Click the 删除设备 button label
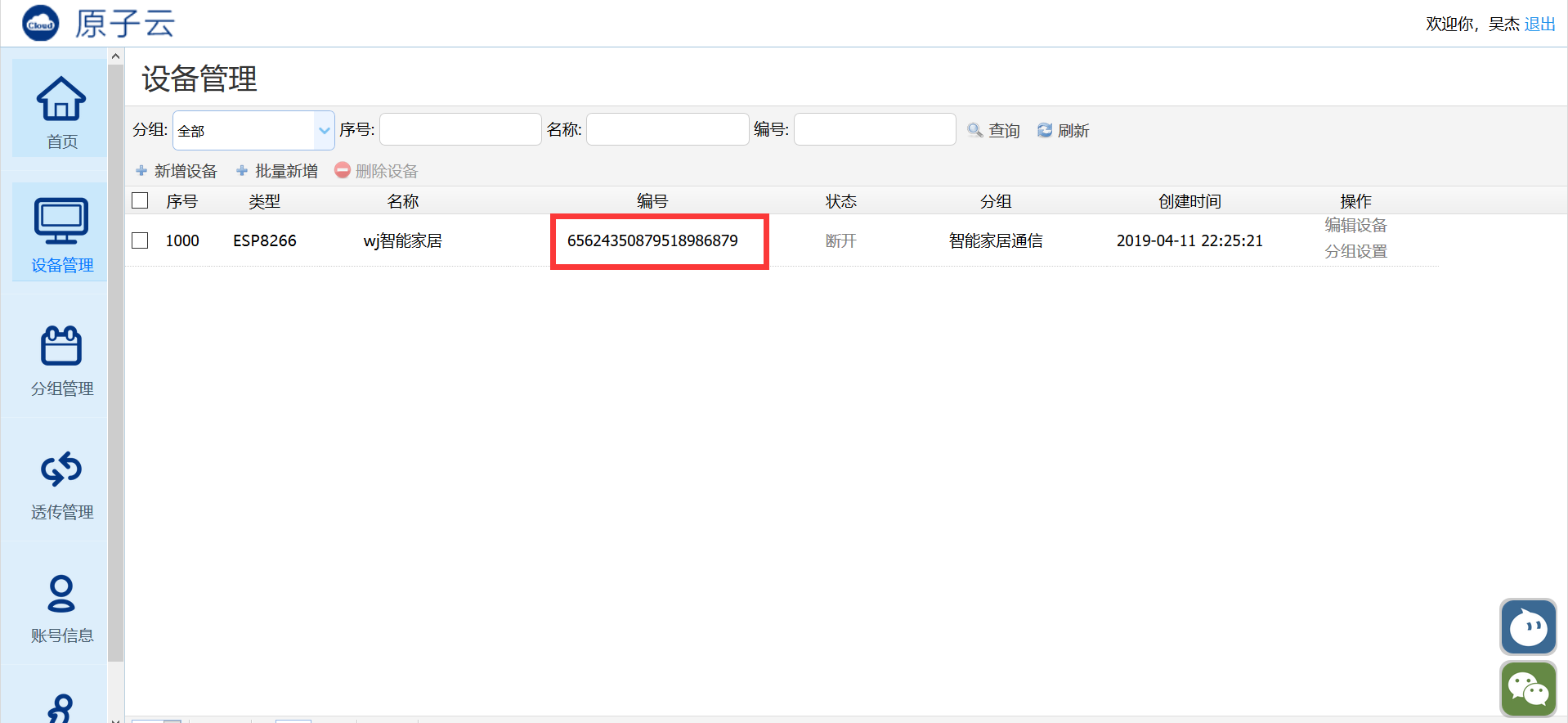This screenshot has width=1568, height=723. pyautogui.click(x=387, y=171)
